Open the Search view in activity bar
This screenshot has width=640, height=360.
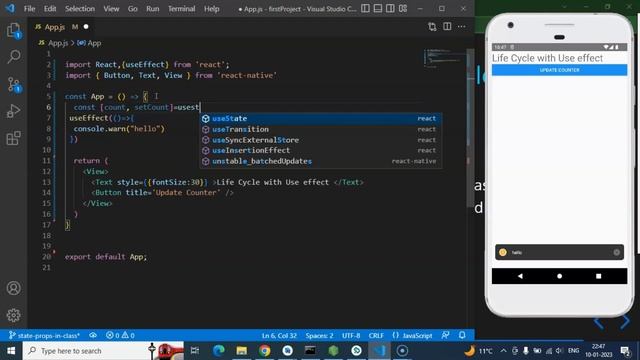coord(13,57)
